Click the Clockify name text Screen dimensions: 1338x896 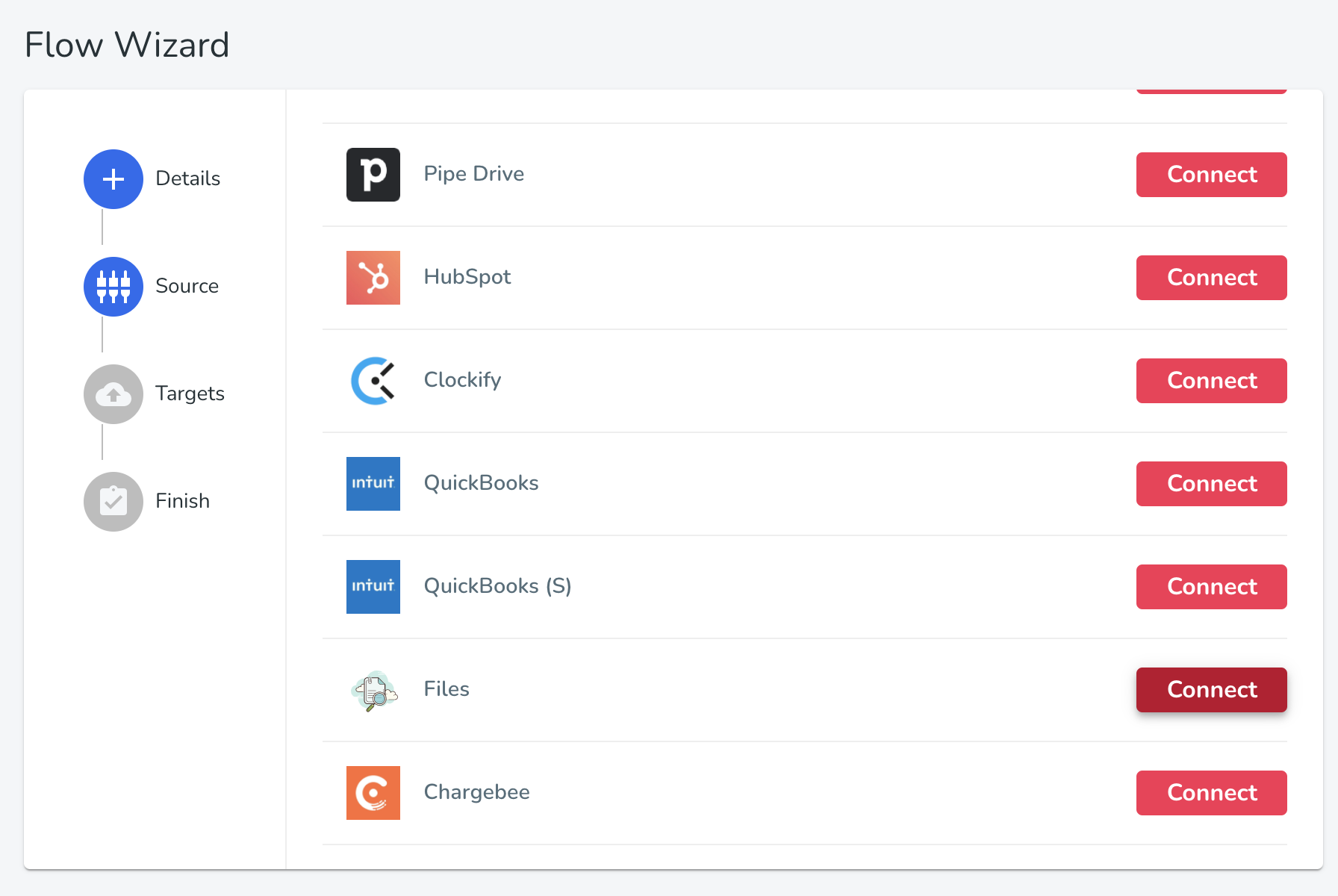click(463, 380)
